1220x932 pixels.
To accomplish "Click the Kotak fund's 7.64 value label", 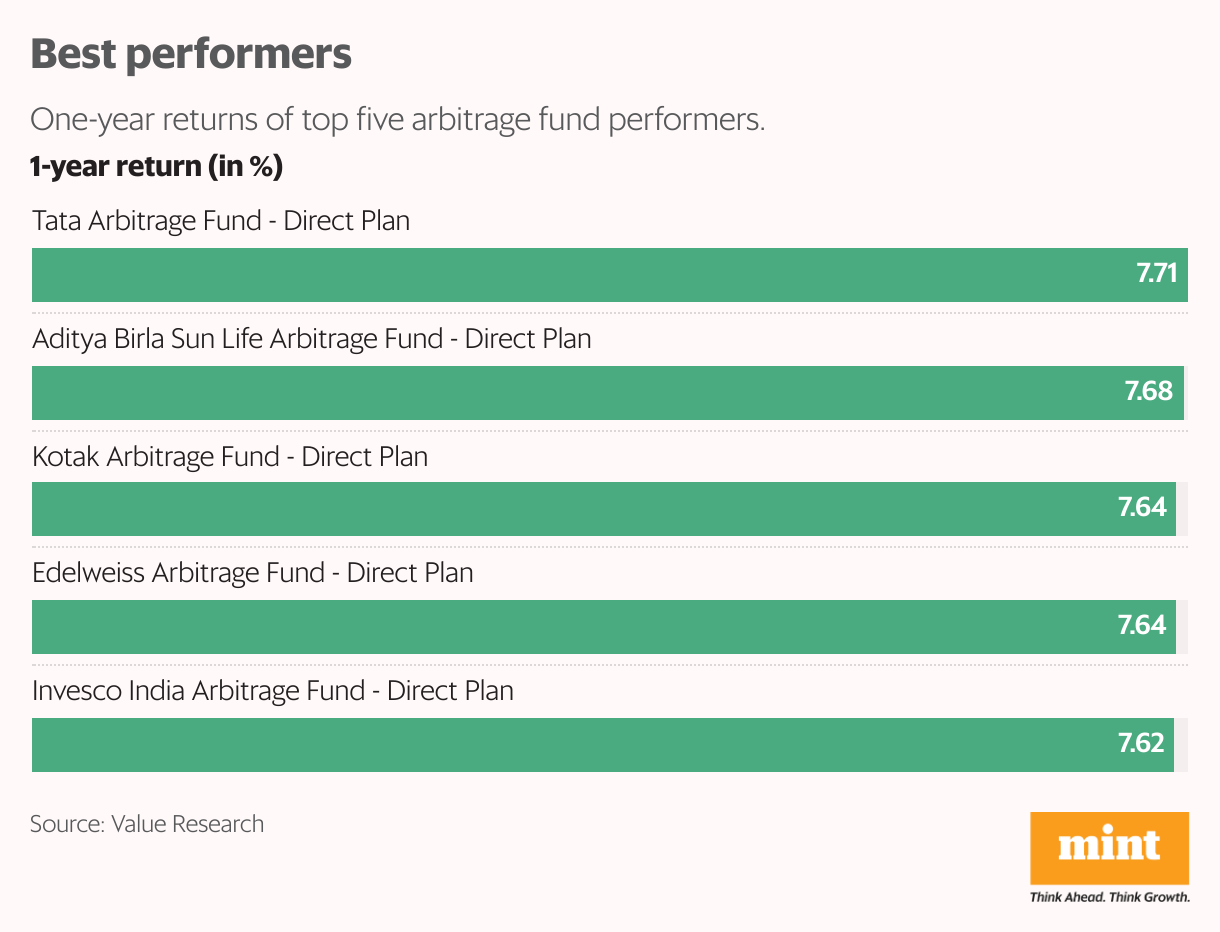I will (x=1142, y=508).
